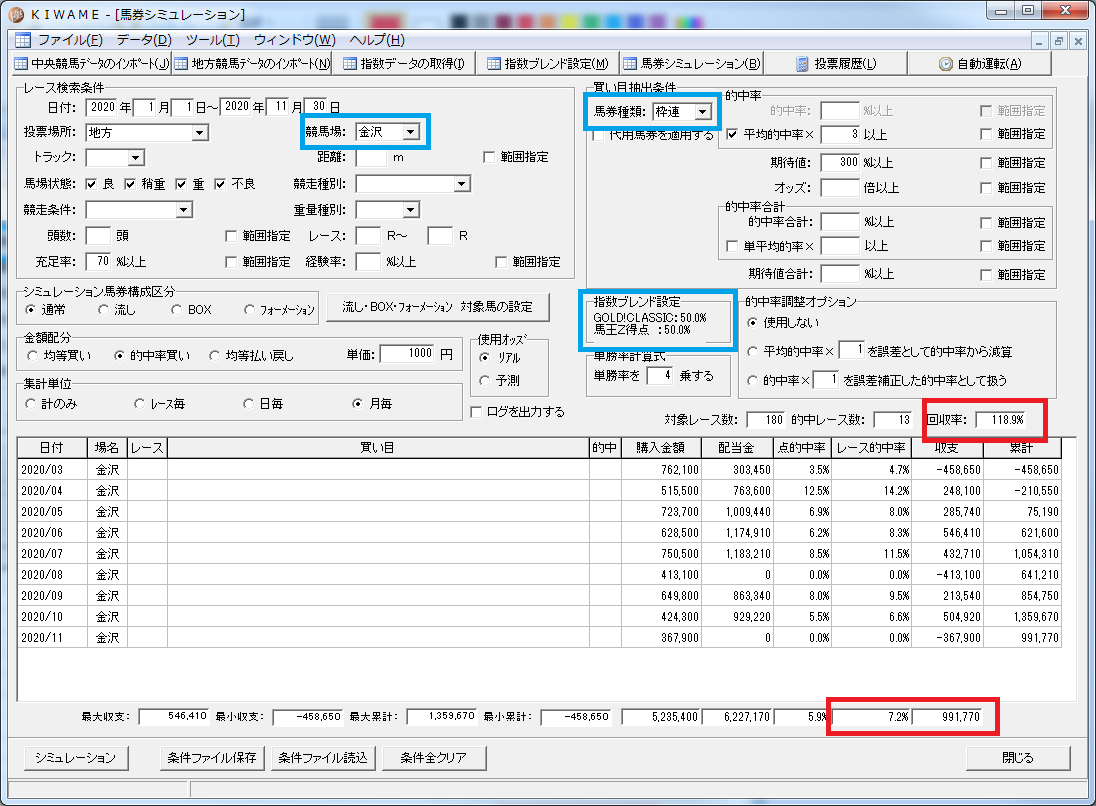Toggle the 稍重 track condition checkbox
Viewport: 1096px width, 806px height.
point(130,184)
